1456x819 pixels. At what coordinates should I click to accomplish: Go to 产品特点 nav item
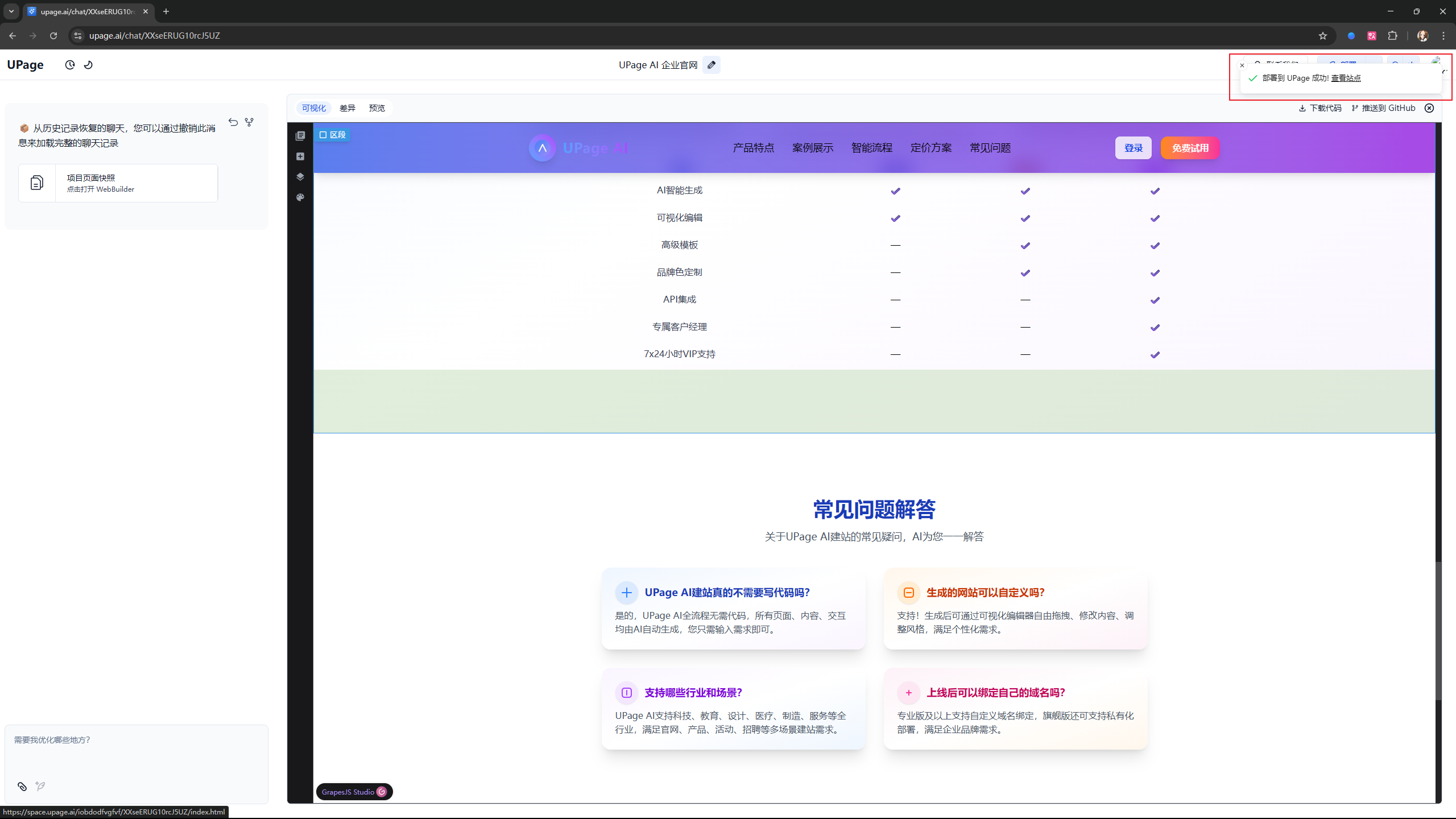pos(754,148)
